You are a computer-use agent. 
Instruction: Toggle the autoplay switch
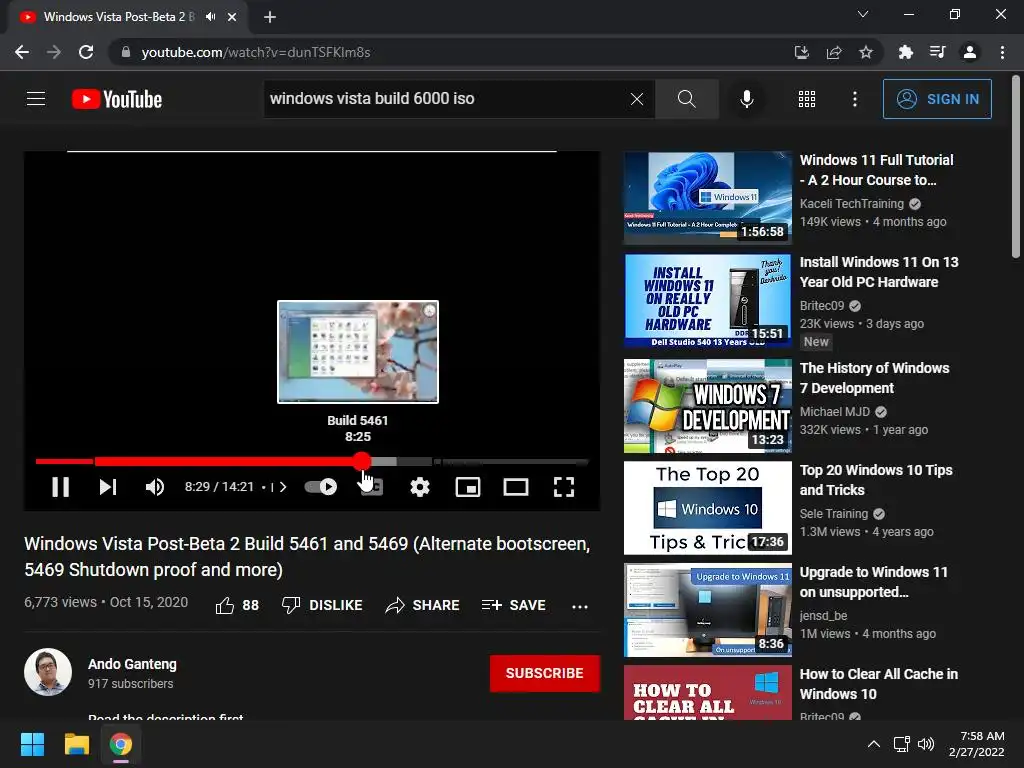coord(321,487)
